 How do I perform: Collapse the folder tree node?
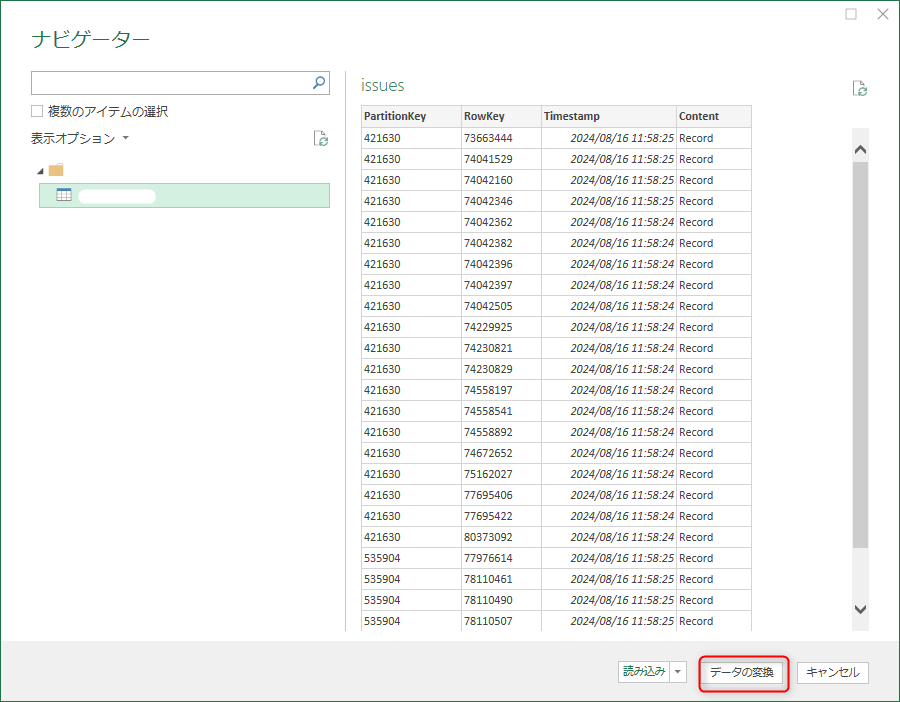pyautogui.click(x=40, y=171)
